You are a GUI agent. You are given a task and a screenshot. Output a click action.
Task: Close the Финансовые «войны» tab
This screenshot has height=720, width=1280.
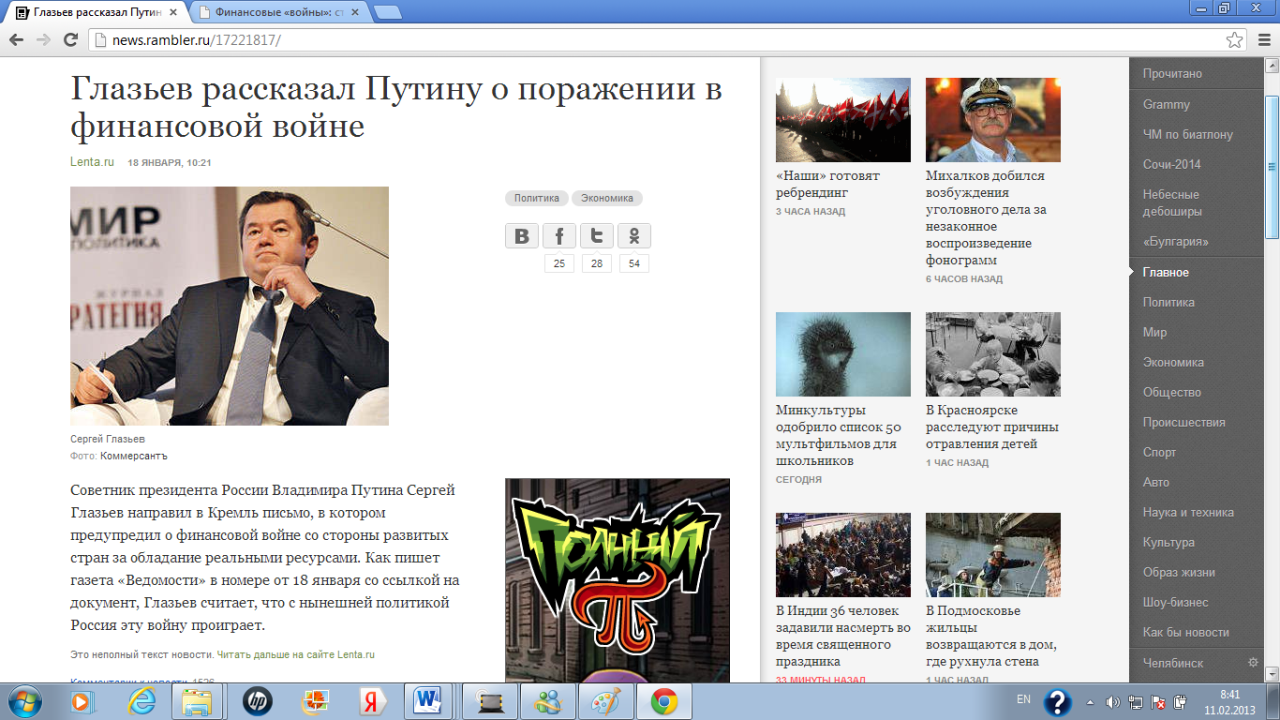click(357, 12)
